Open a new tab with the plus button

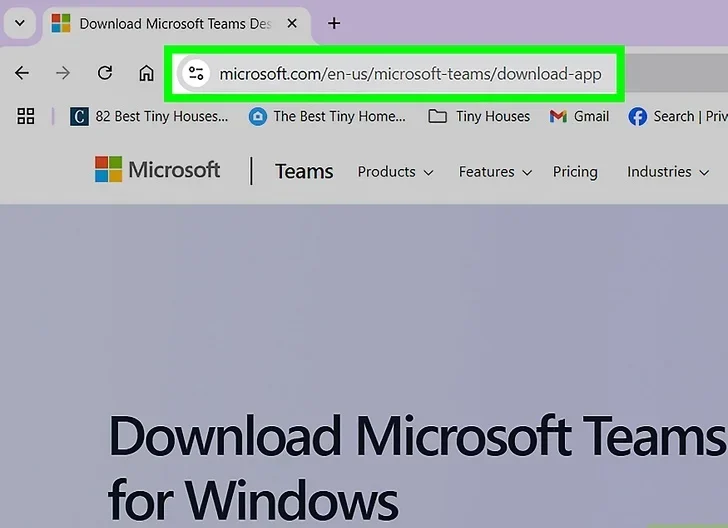[x=334, y=23]
